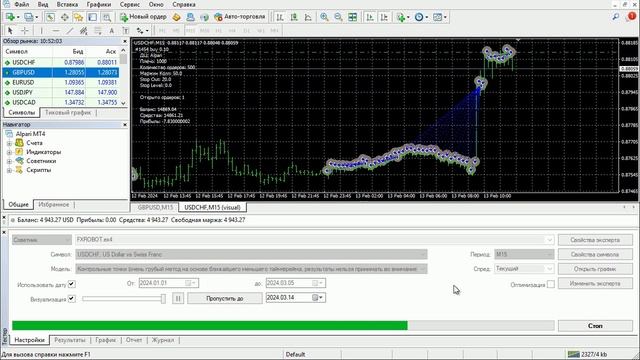Open the Periods clock icon
The image size is (640, 360).
tap(420, 17)
